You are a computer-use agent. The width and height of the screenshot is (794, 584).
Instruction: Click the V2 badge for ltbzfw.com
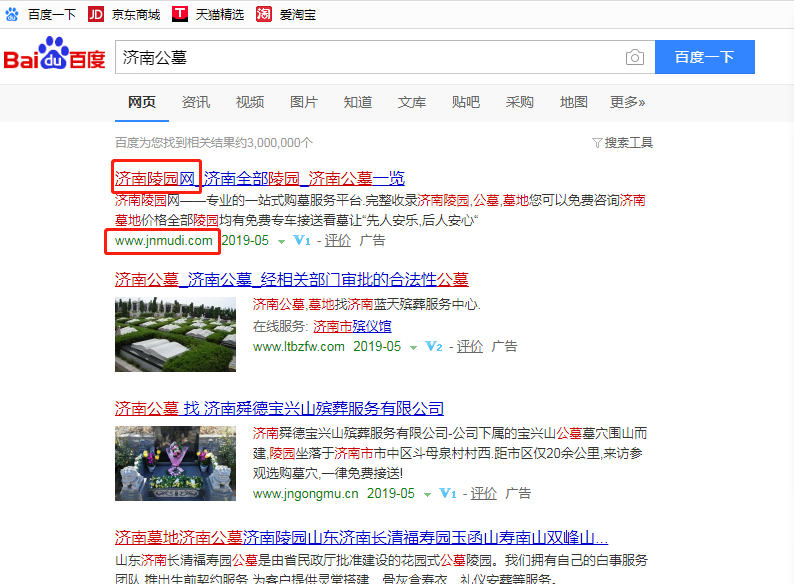point(434,346)
